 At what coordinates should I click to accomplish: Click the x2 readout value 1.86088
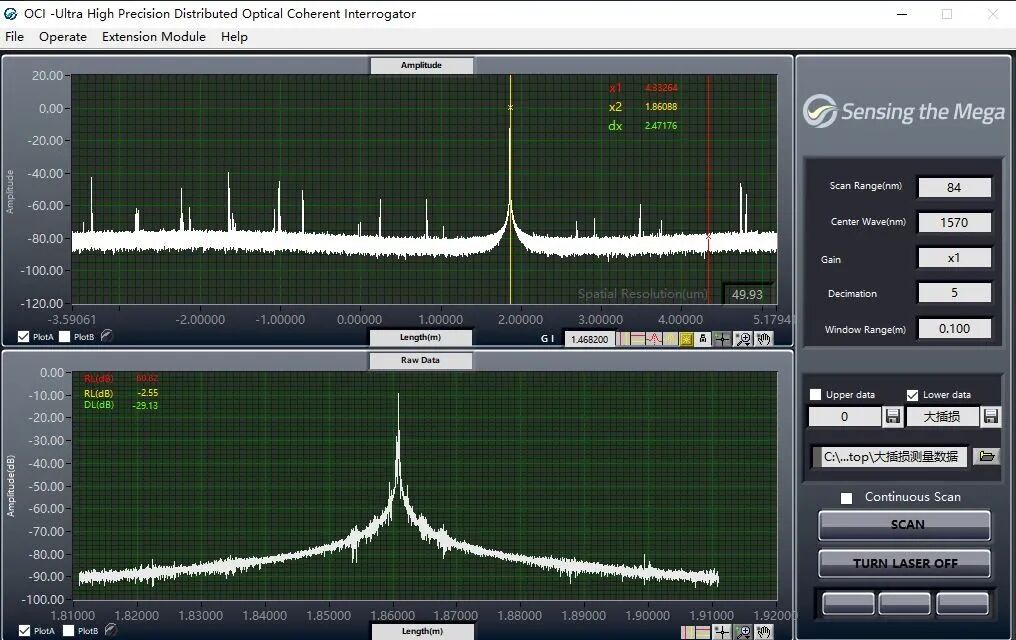[660, 107]
